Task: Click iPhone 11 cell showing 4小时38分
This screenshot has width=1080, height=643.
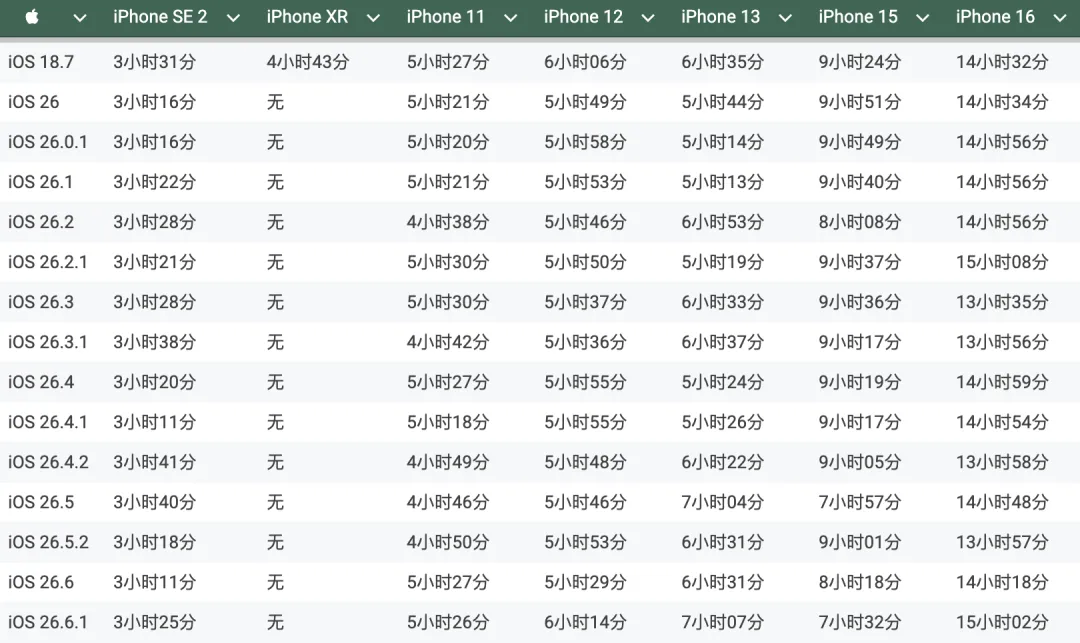Action: 448,222
